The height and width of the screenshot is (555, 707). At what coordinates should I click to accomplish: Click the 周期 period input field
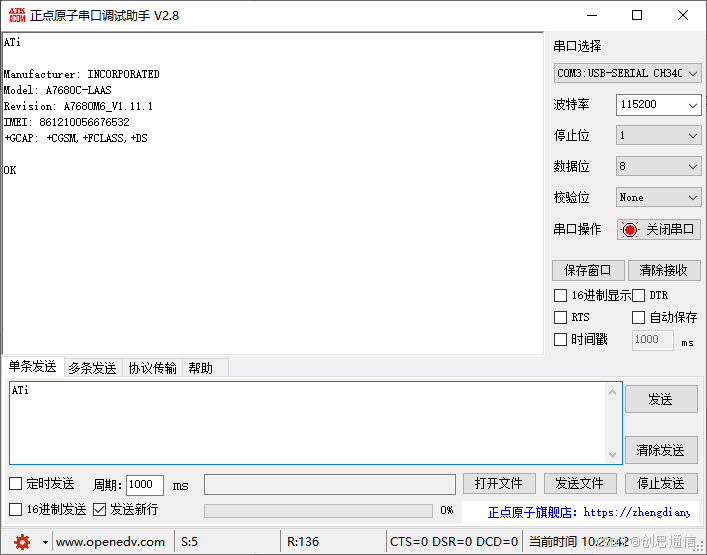[x=144, y=485]
